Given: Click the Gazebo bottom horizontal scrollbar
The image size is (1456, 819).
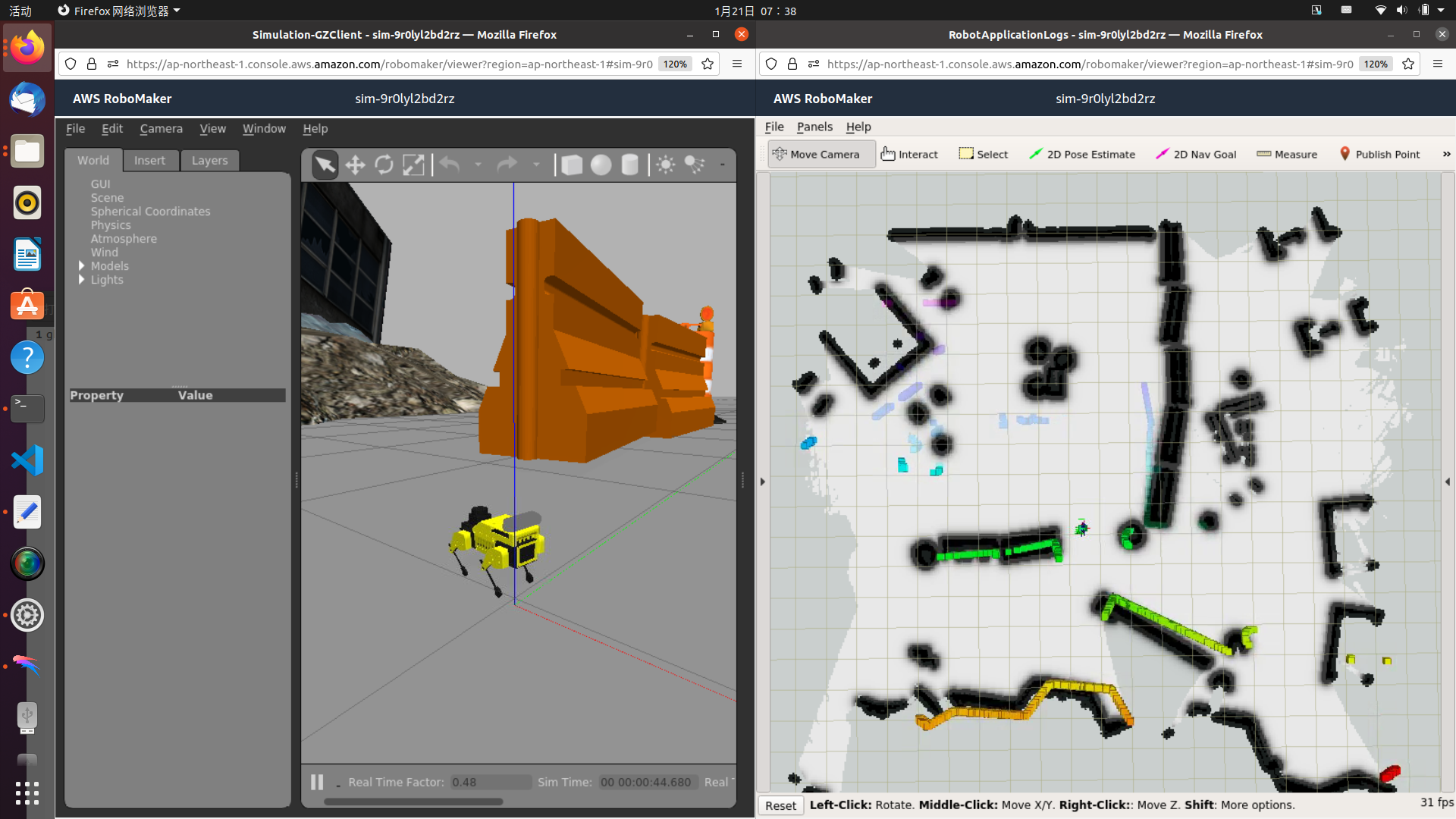Looking at the screenshot, I should click(413, 802).
